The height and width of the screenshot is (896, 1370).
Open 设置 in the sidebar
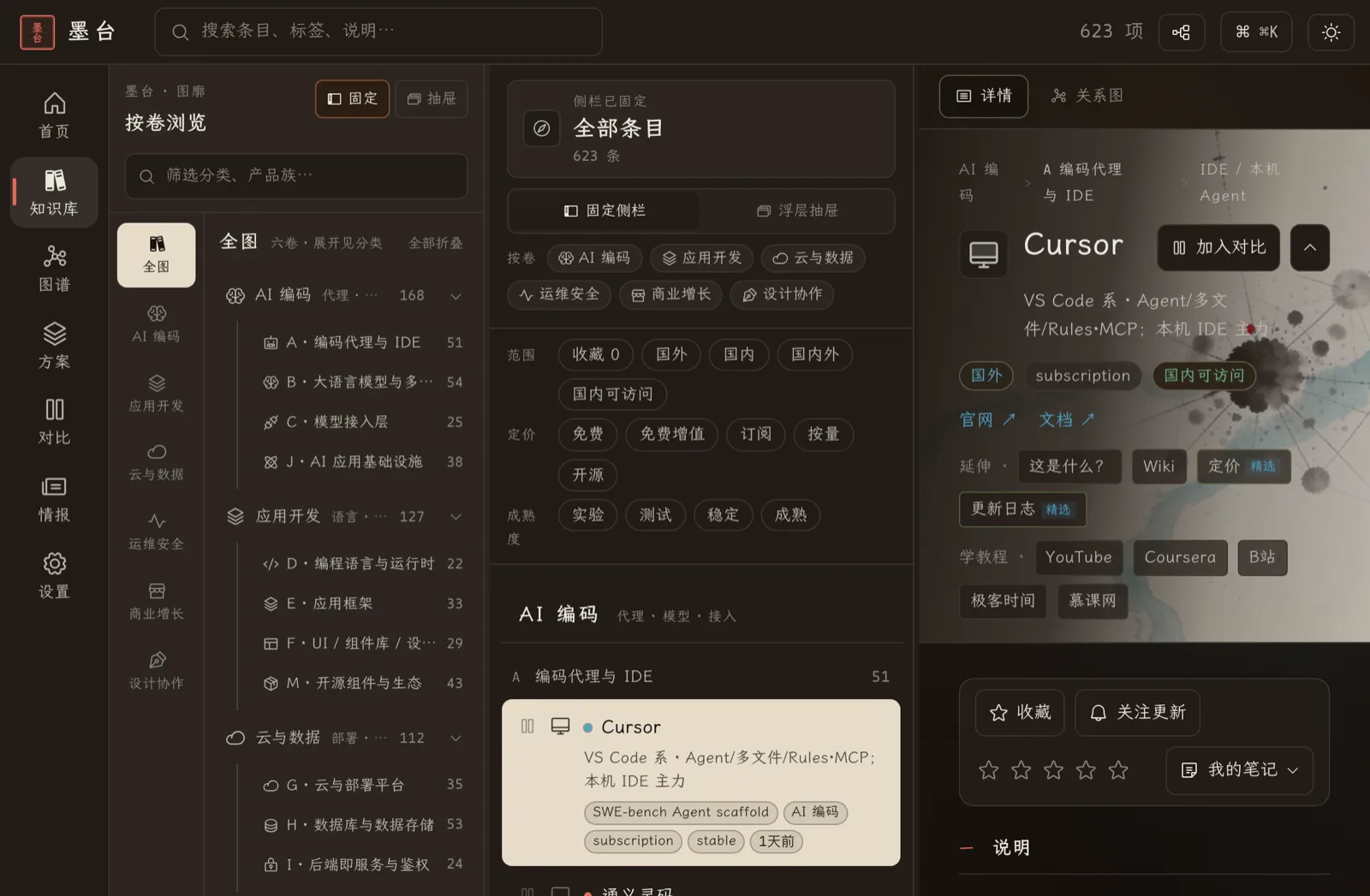point(54,575)
